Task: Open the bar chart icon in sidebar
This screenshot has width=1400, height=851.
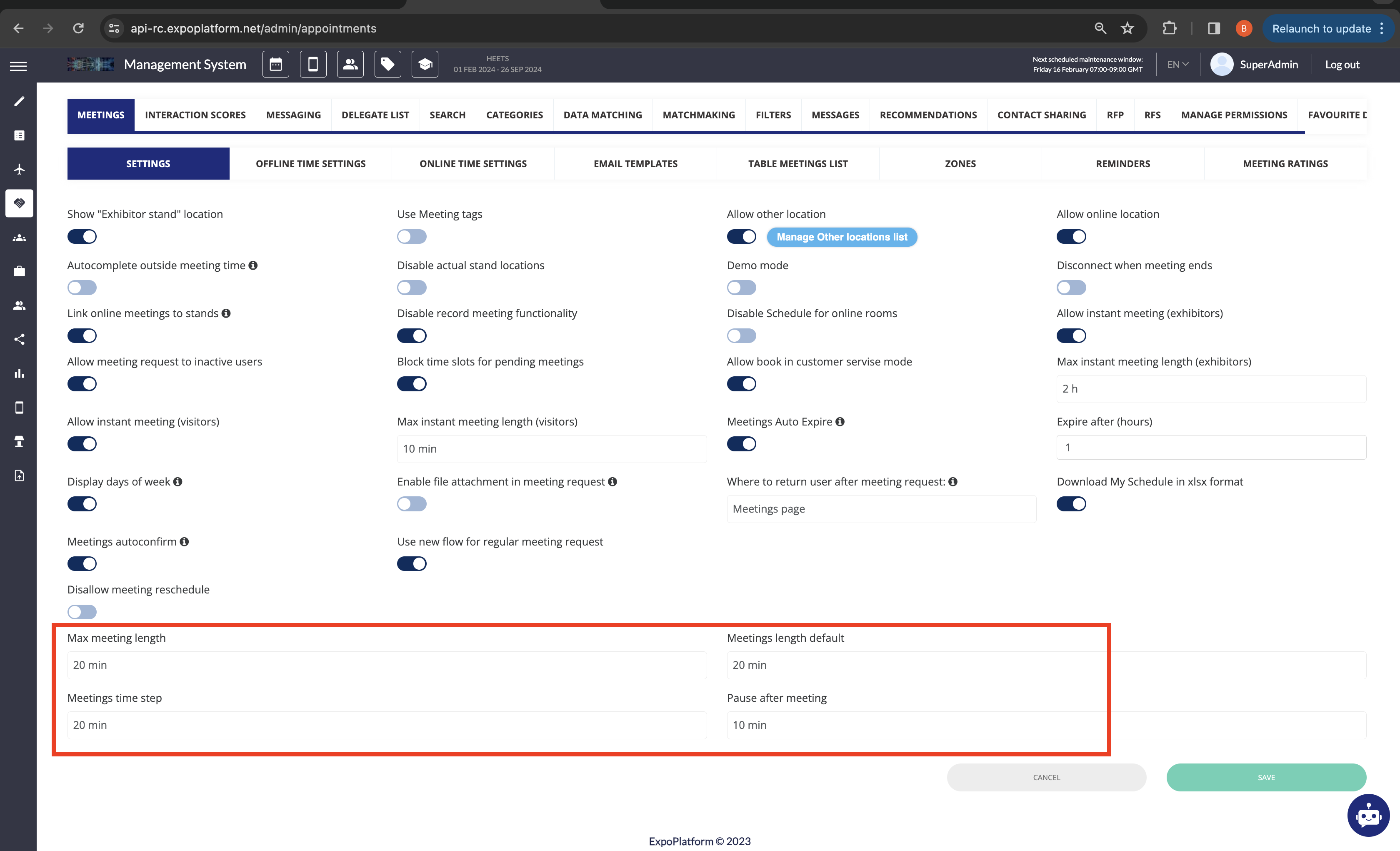Action: coord(19,373)
